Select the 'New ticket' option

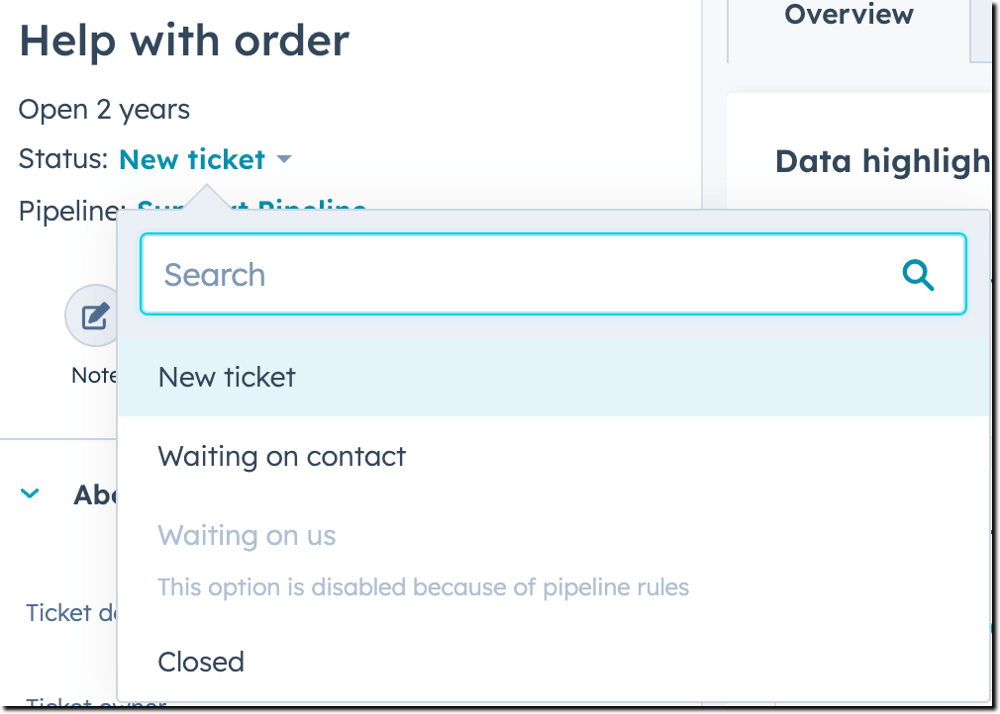click(226, 377)
